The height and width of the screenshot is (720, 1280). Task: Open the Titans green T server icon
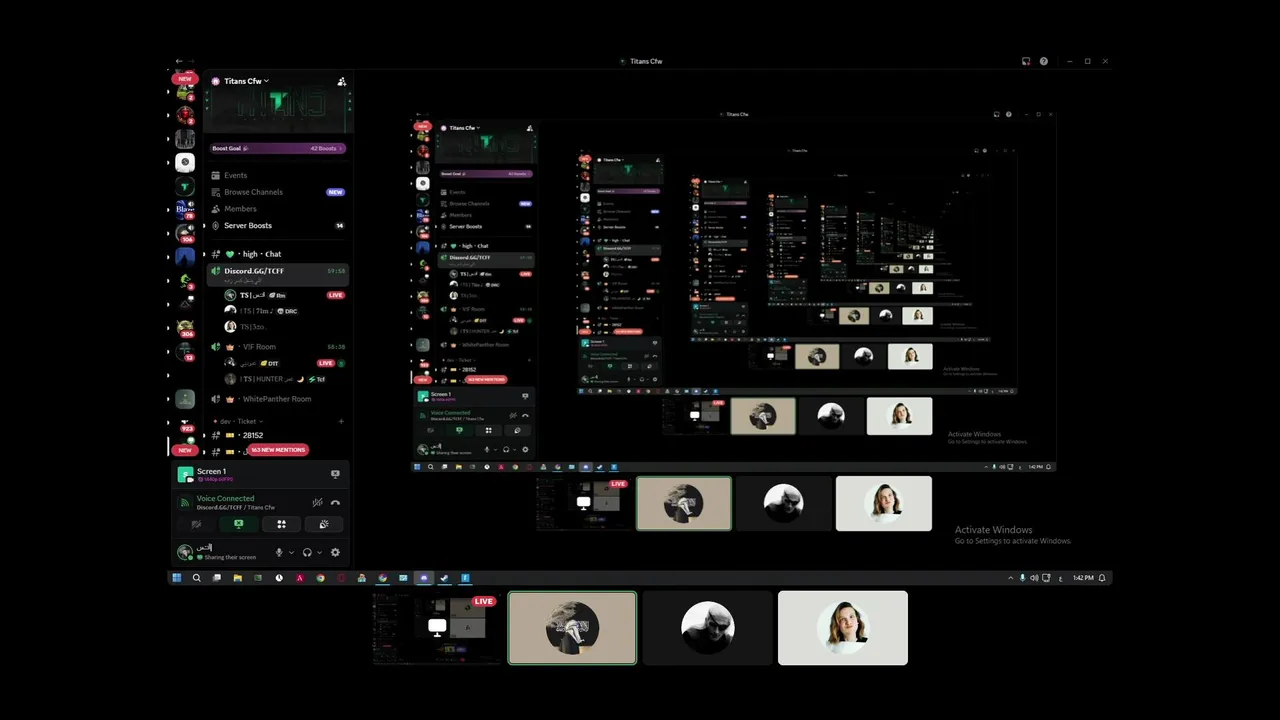[185, 186]
